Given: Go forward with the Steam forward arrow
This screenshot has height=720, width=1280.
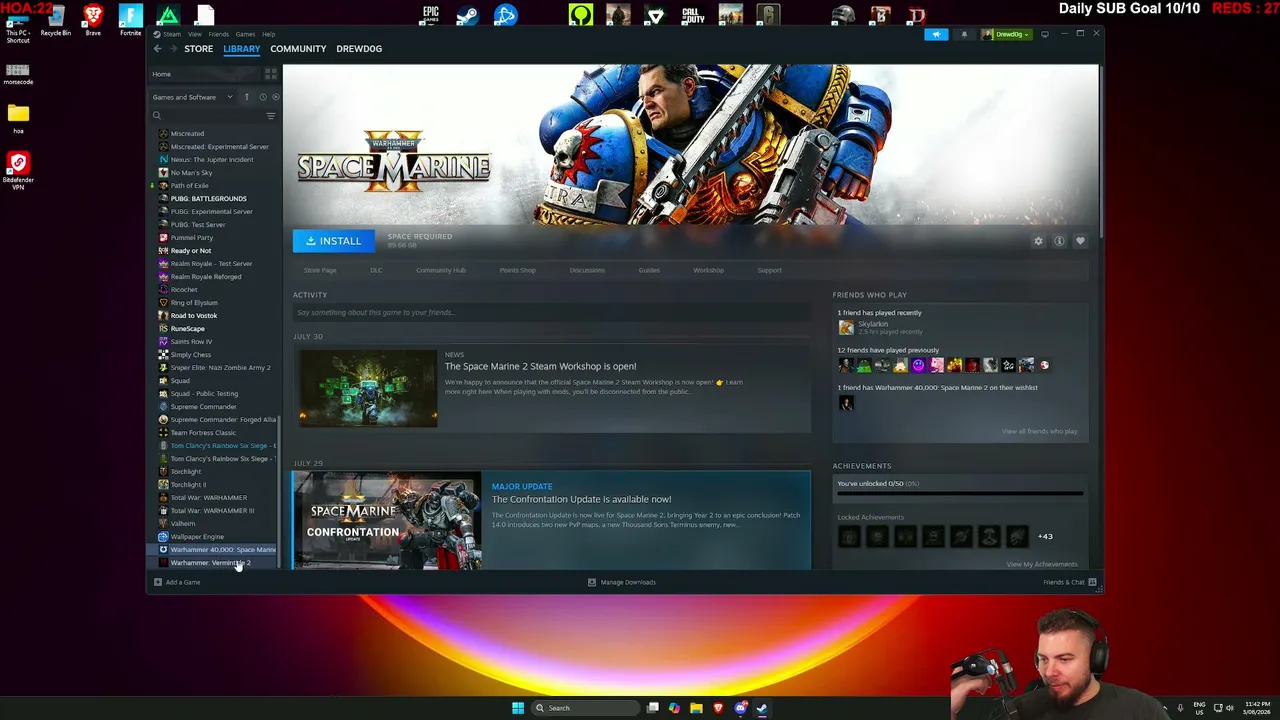Looking at the screenshot, I should 171,48.
